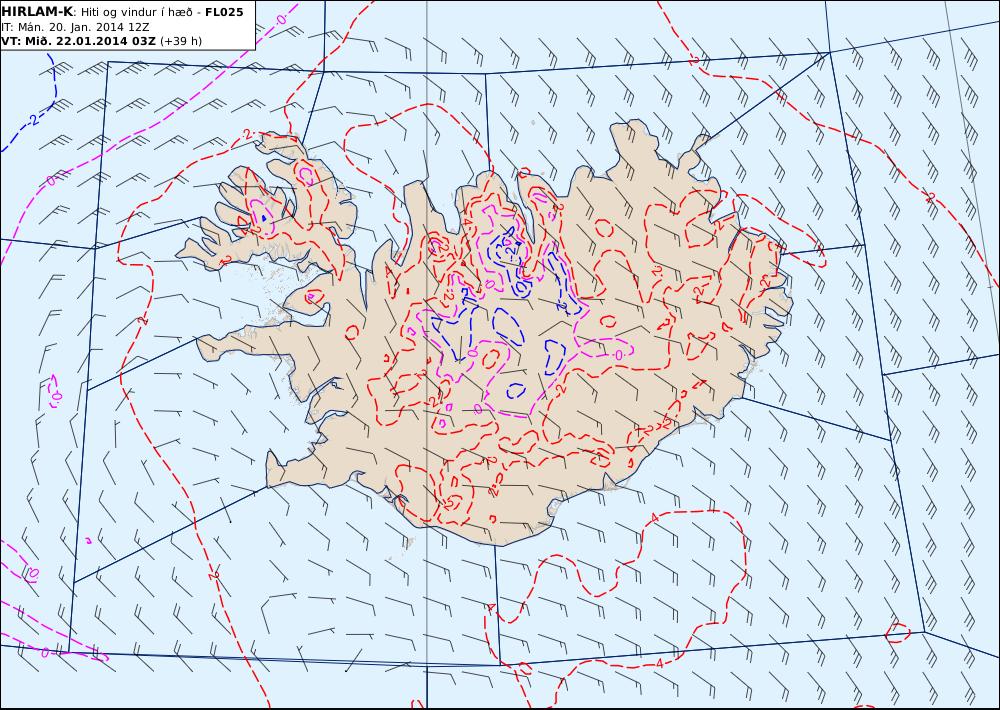Screen dimensions: 1000x710
Task: Click the 'IT: Mán. 20. Jan. 2014 12Z' line
Action: pos(75,27)
